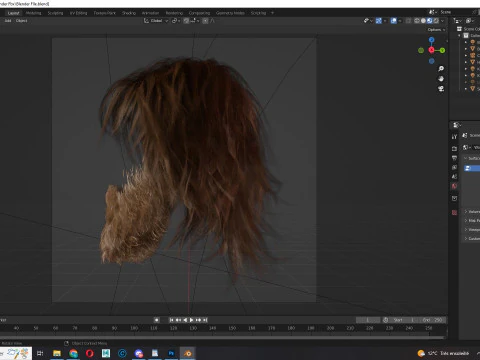Click the proportional editing icon in header
Image resolution: width=480 pixels, height=360 pixels.
click(x=205, y=21)
